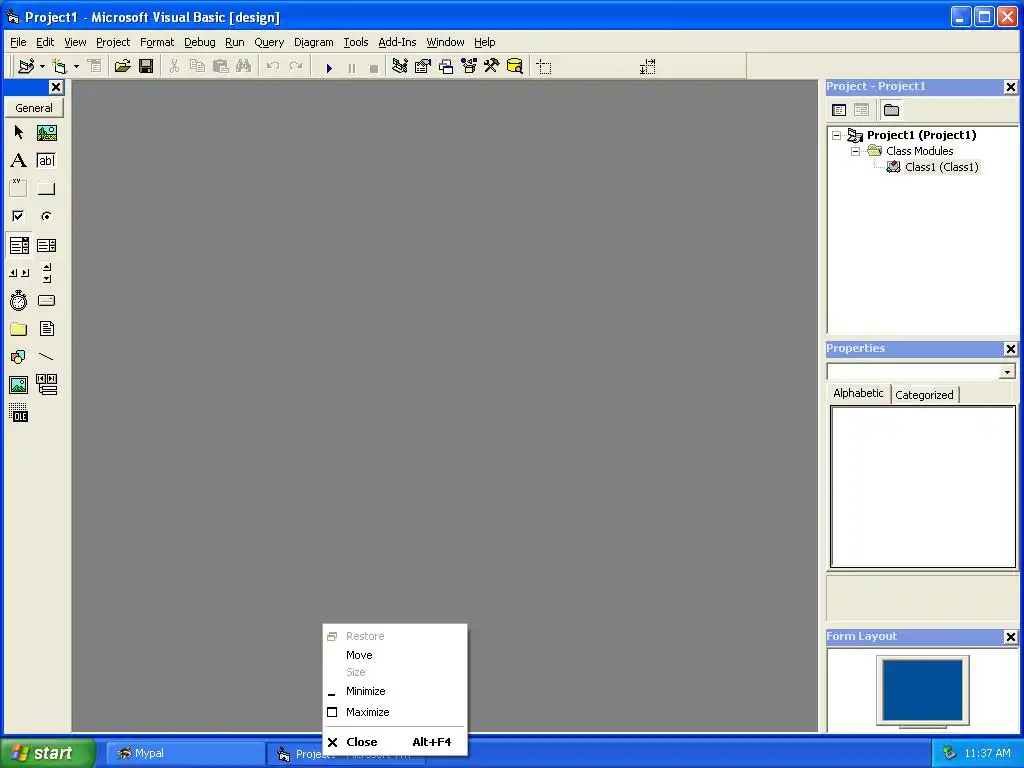Close the Toolbox panel
The image size is (1024, 768).
(56, 87)
